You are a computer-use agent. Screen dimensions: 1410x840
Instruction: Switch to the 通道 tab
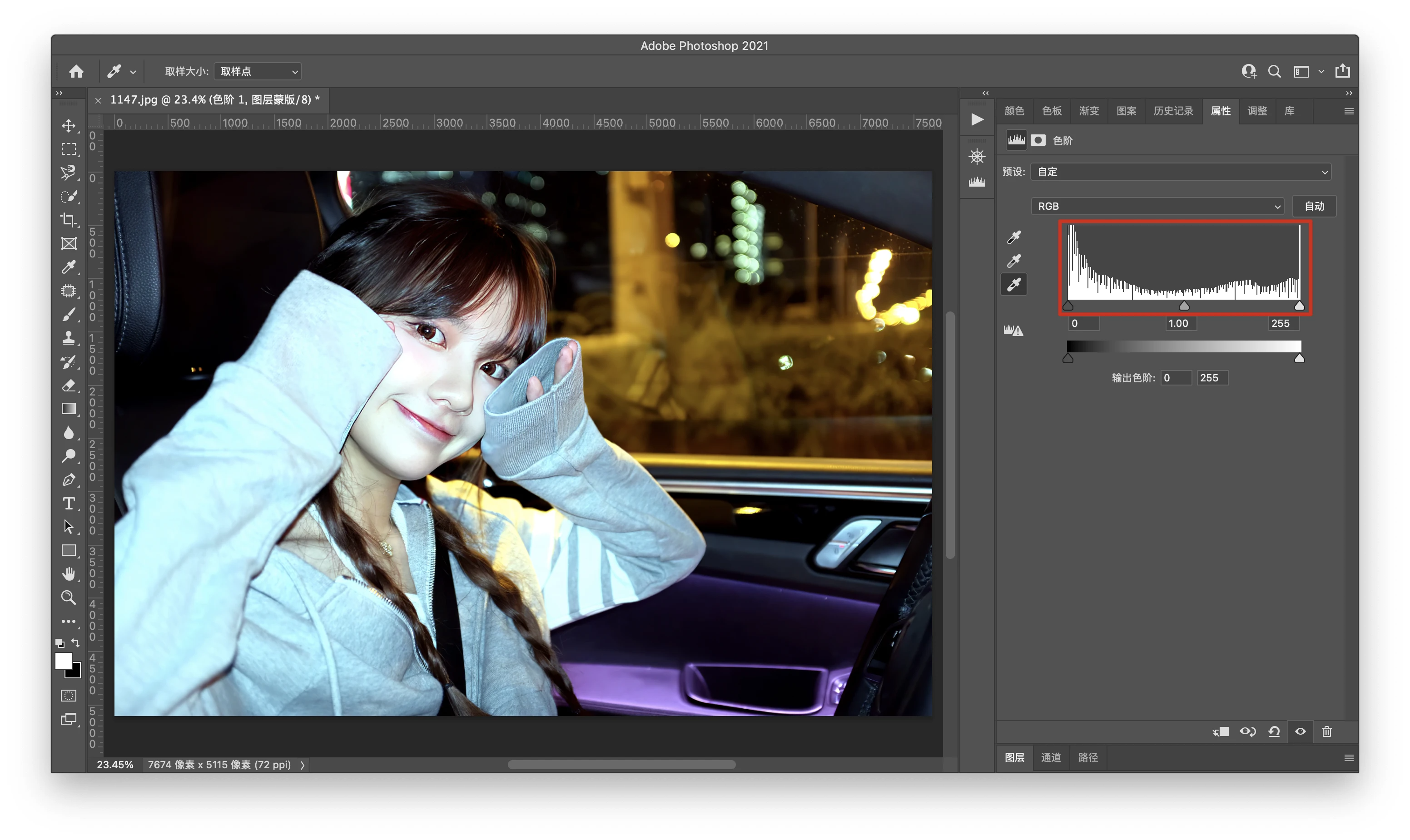tap(1051, 757)
